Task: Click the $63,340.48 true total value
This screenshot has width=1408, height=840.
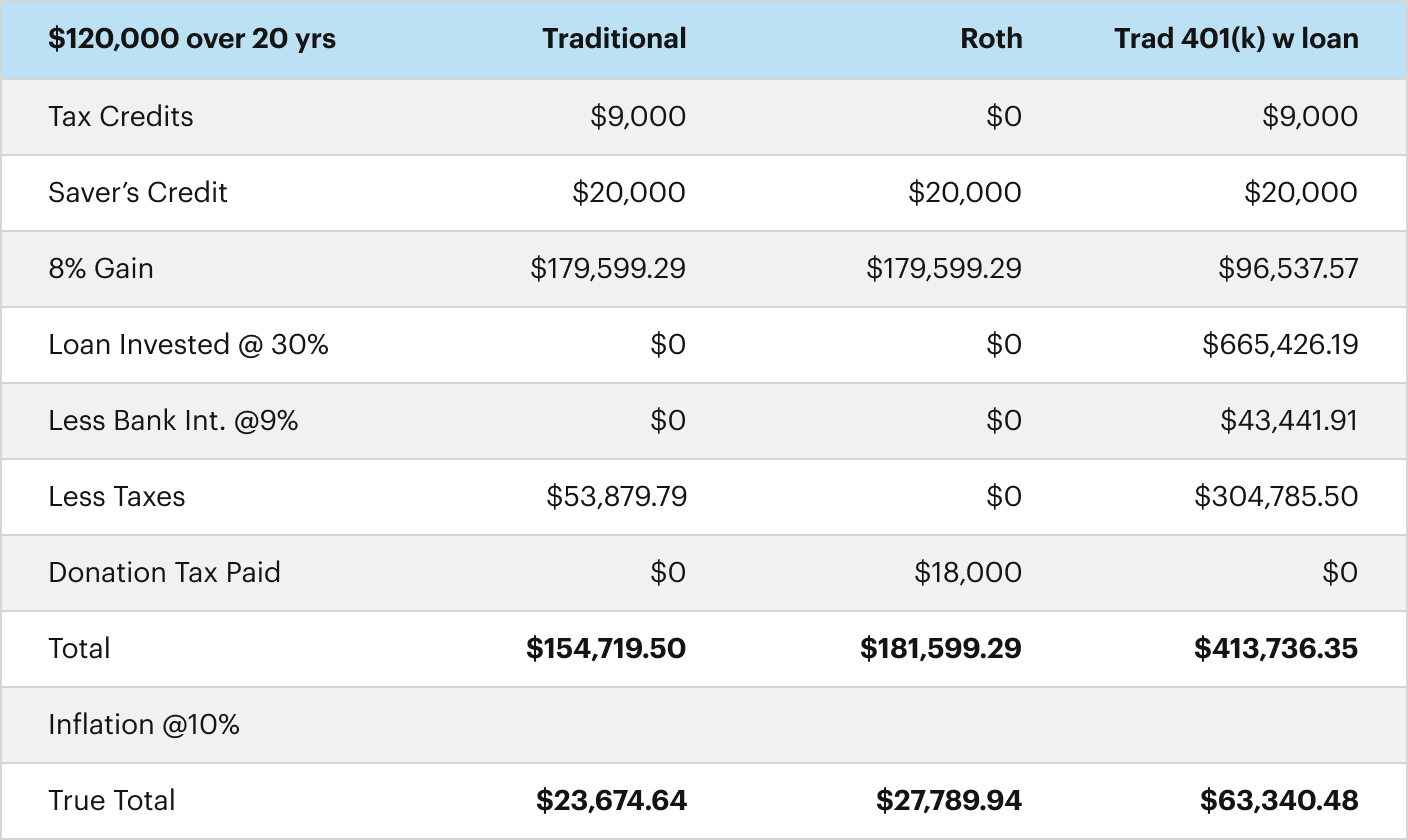Action: [x=1279, y=800]
